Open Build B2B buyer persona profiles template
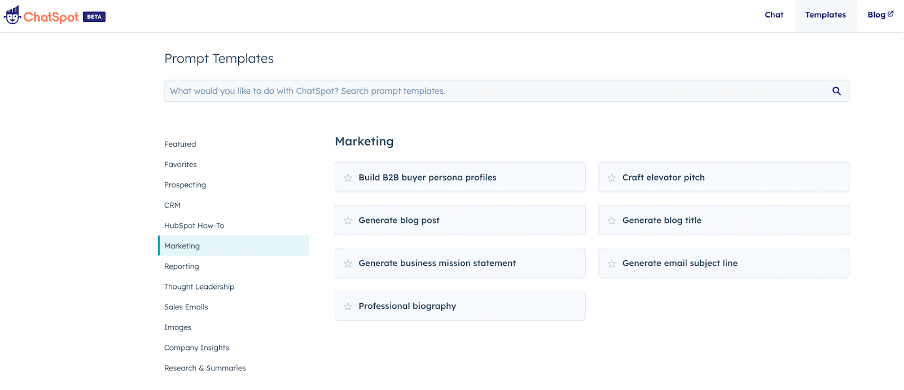Image resolution: width=904 pixels, height=390 pixels. tap(460, 177)
